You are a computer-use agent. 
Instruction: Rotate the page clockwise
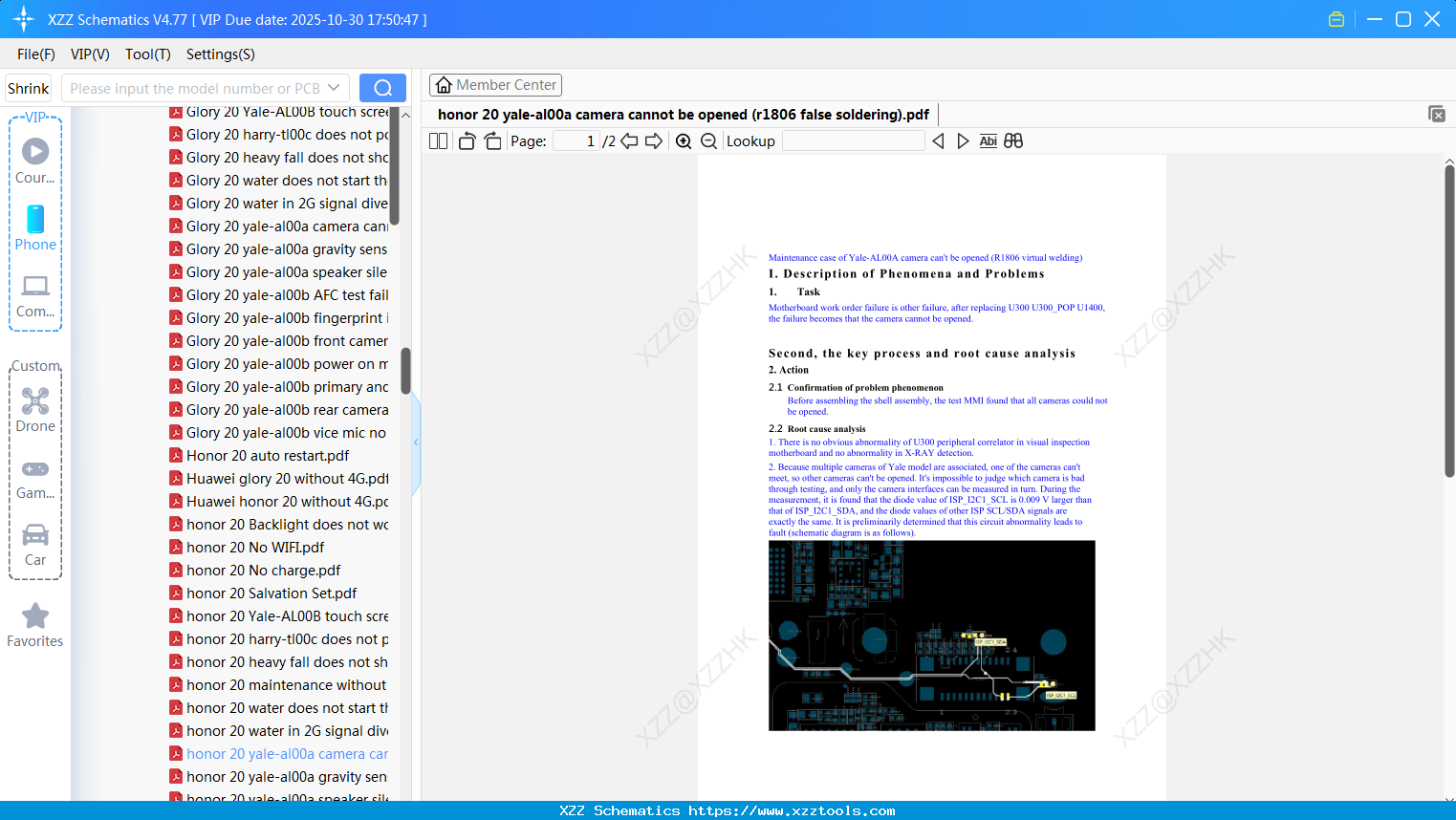coord(493,141)
